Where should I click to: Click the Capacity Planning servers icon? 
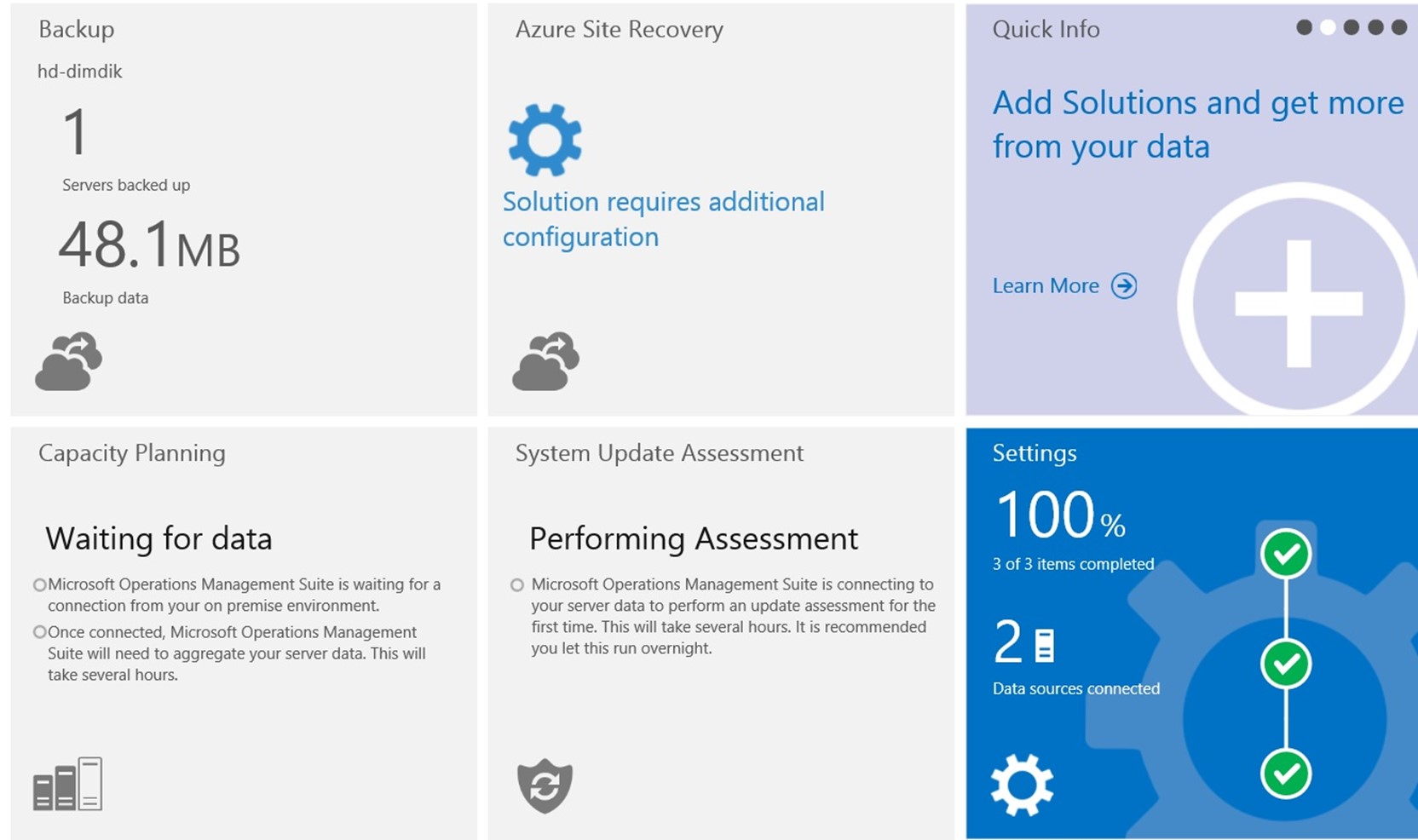[67, 784]
